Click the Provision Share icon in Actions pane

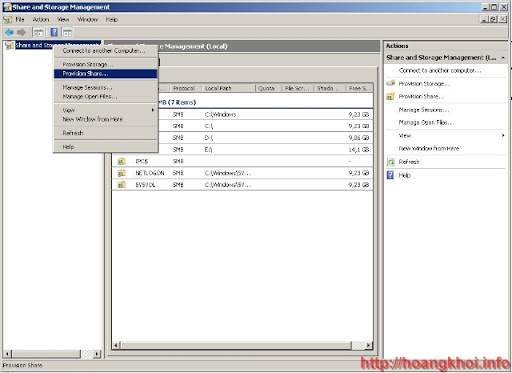391,97
